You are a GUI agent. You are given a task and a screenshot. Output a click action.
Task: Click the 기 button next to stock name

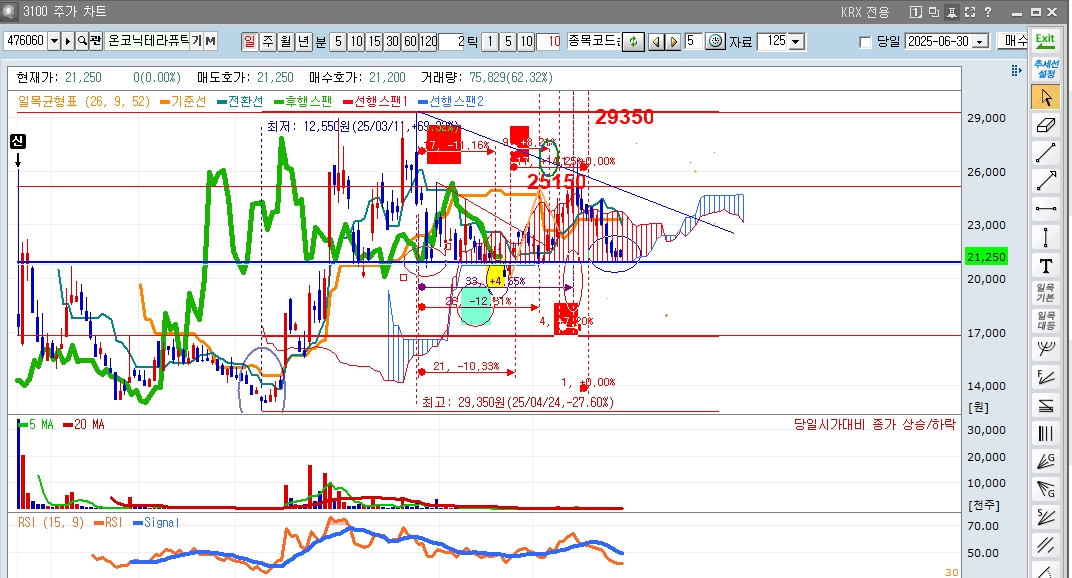pyautogui.click(x=196, y=41)
